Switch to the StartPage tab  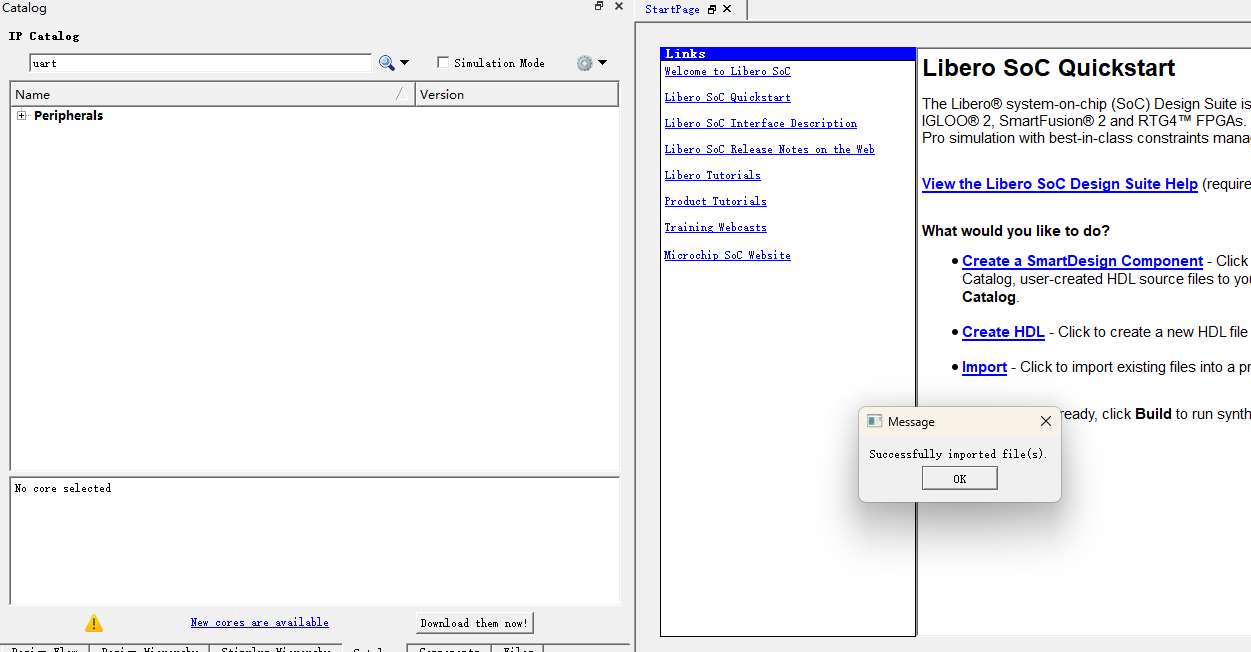coord(672,9)
